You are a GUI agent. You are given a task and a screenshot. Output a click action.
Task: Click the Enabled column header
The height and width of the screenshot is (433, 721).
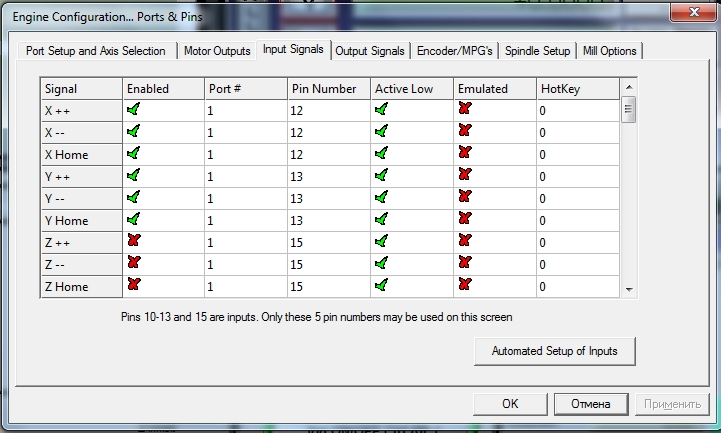point(163,89)
